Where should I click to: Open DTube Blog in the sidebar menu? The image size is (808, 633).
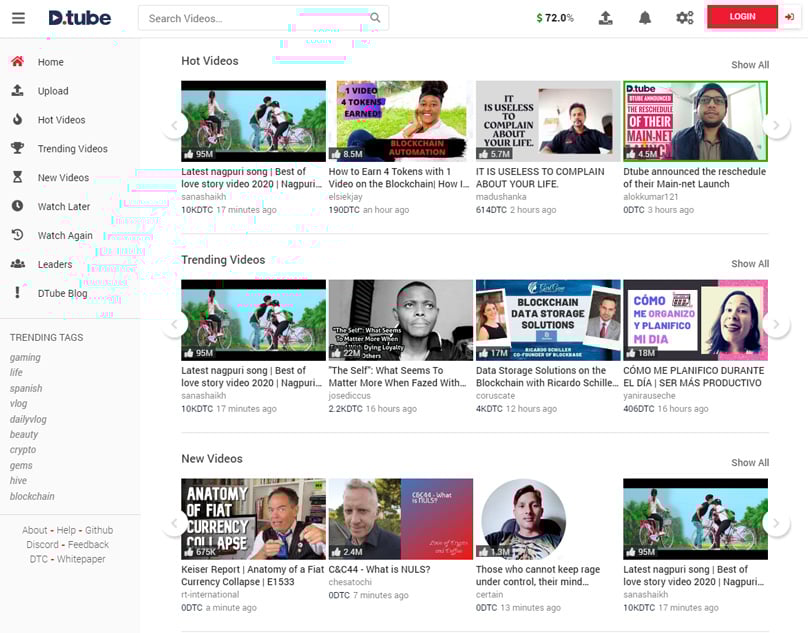[x=62, y=293]
